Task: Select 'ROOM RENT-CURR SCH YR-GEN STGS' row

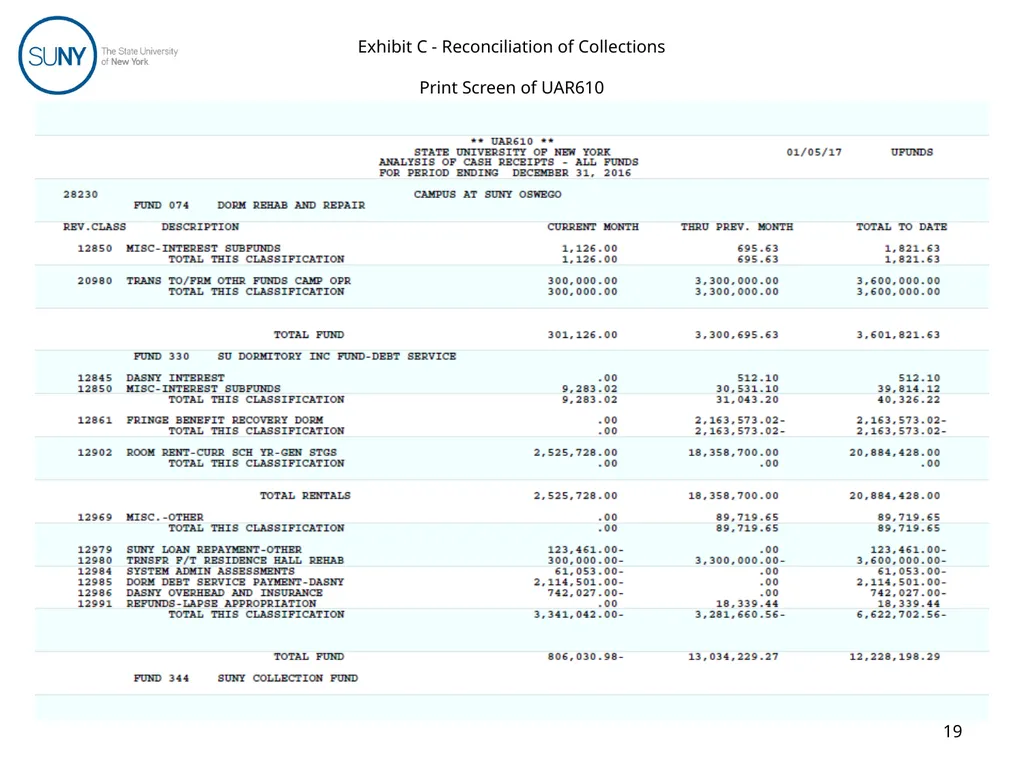Action: pos(509,453)
